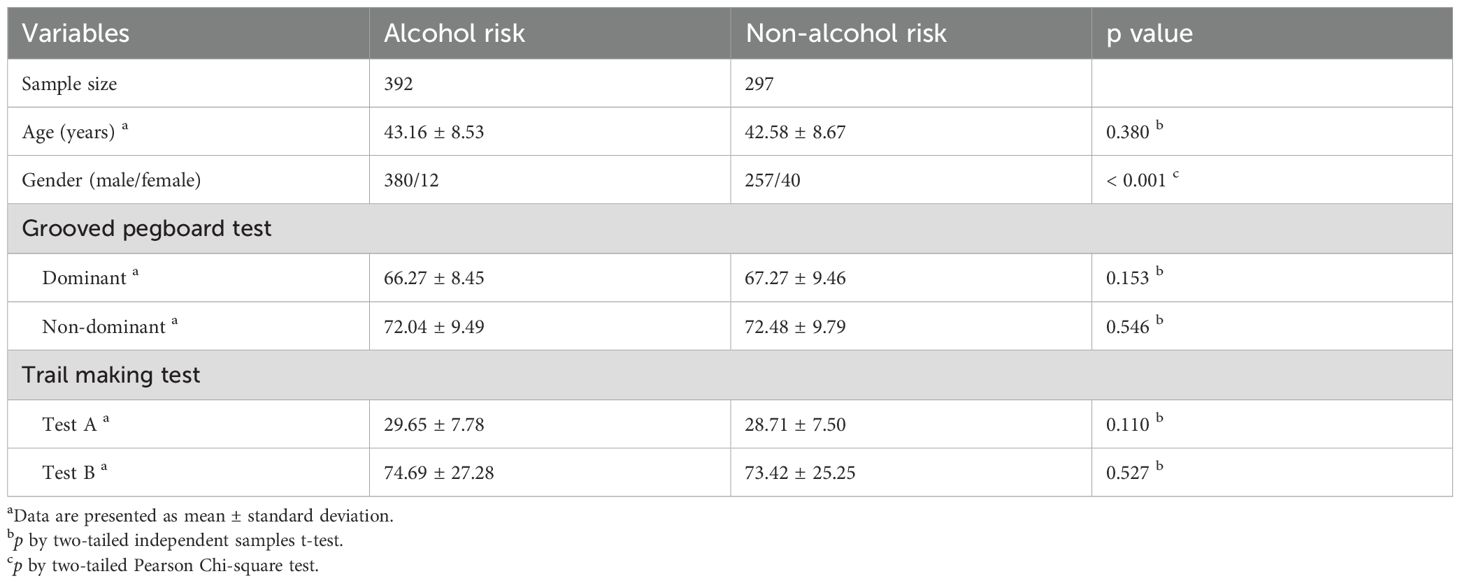Select the alcohol risk sample size 392

(399, 84)
